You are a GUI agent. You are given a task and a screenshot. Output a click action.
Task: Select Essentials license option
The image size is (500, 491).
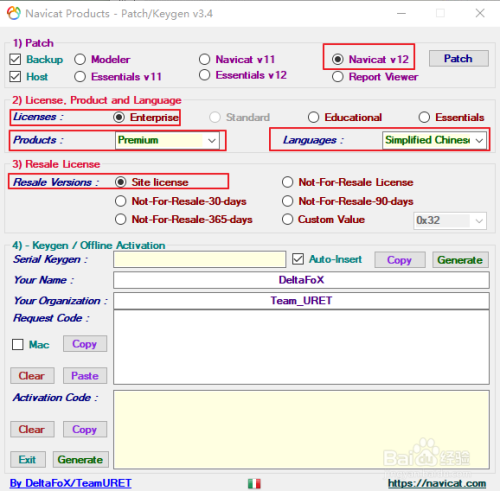[424, 117]
